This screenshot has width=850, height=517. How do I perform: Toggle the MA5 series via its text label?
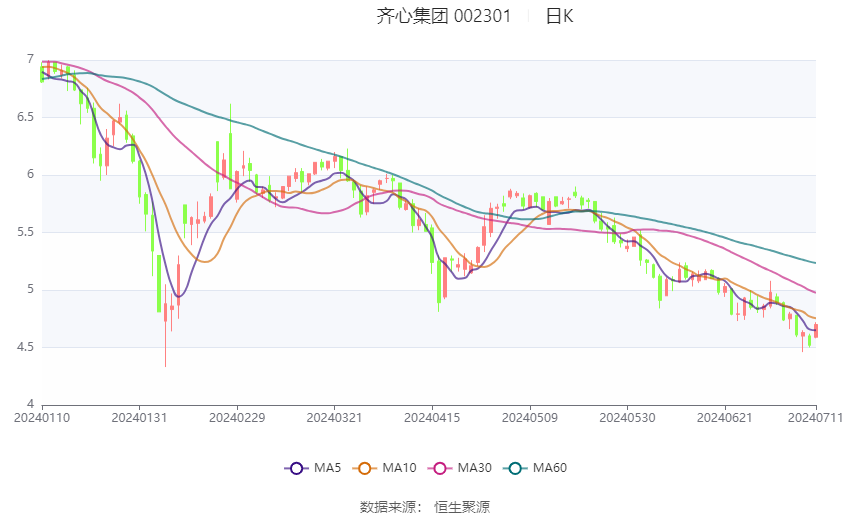328,468
